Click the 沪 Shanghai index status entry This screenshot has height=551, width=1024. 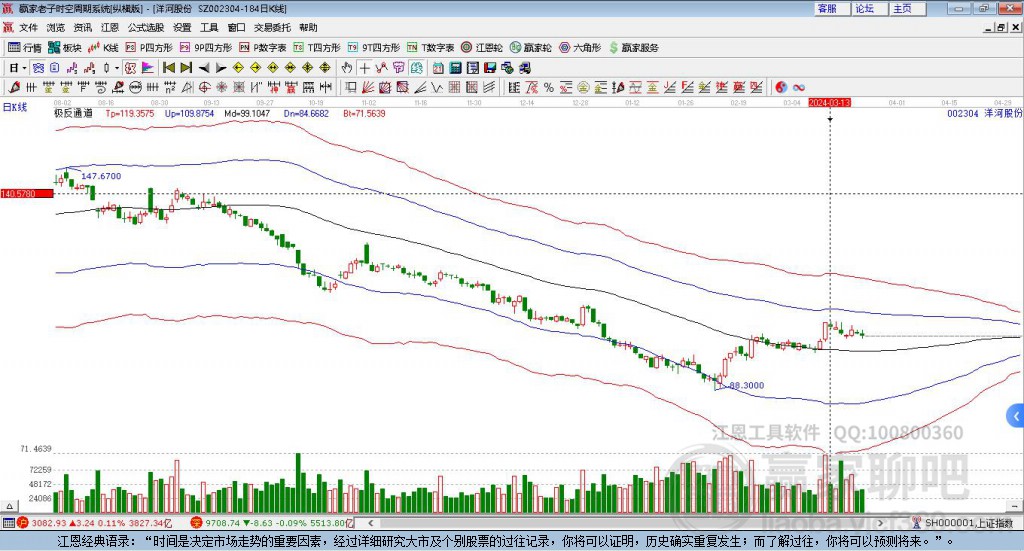coord(97,523)
